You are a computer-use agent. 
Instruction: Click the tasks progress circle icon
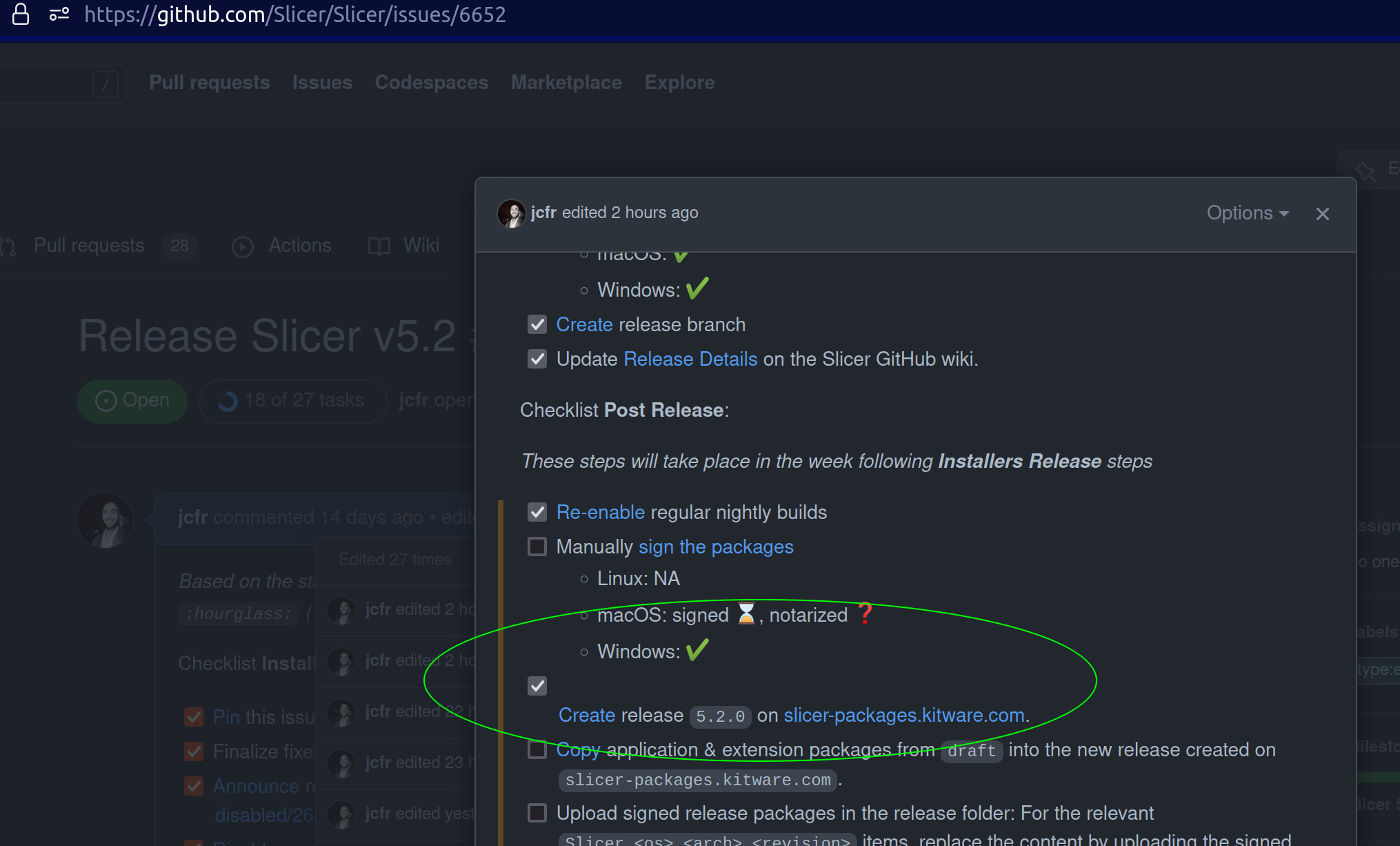pyautogui.click(x=228, y=401)
